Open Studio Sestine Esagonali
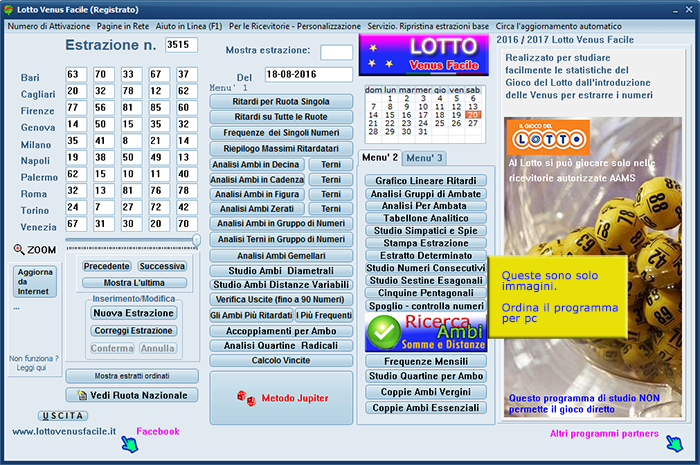The image size is (700, 465). (426, 280)
